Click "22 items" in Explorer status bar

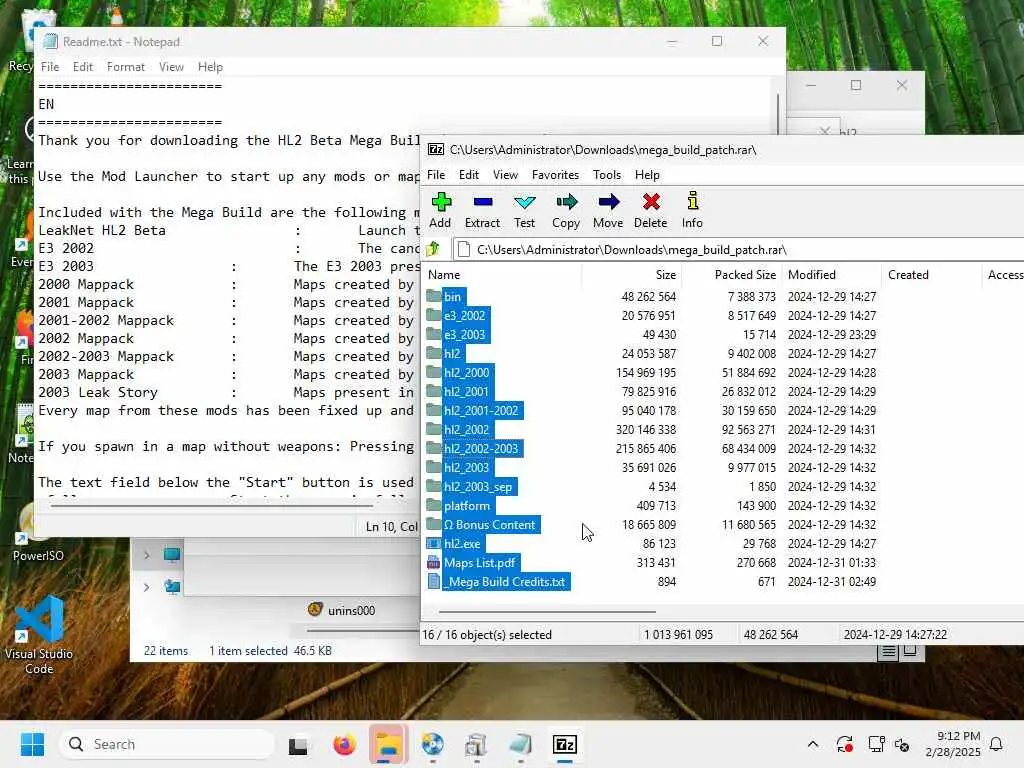(x=165, y=650)
